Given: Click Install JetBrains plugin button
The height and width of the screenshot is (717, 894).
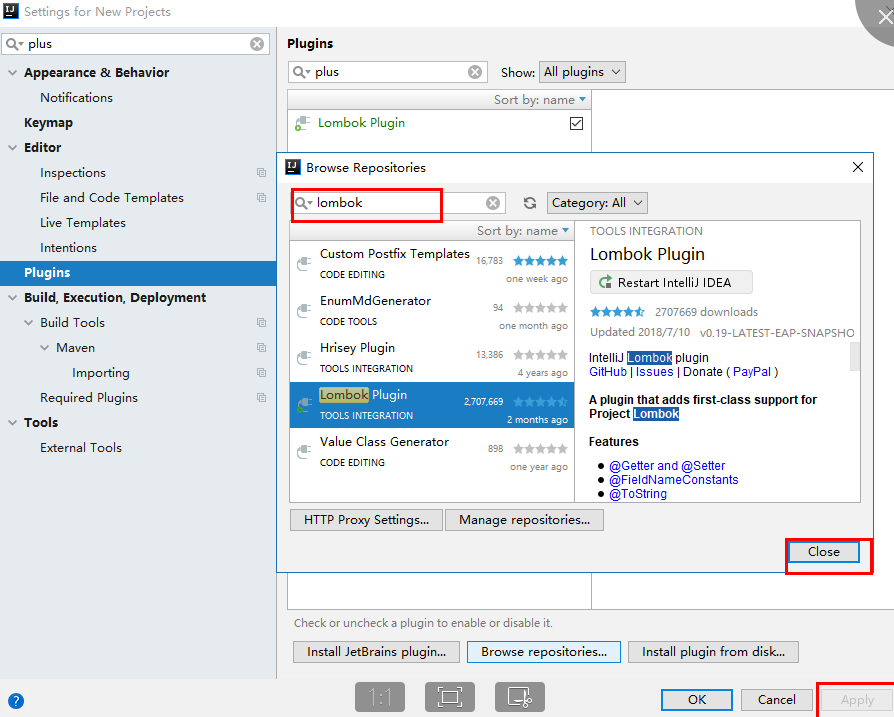Looking at the screenshot, I should [376, 652].
